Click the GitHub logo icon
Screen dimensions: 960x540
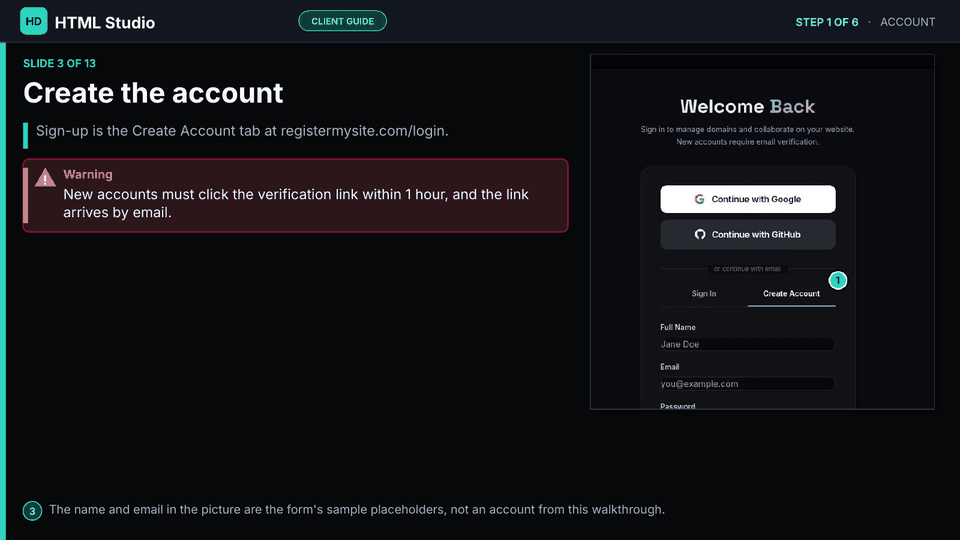(700, 234)
